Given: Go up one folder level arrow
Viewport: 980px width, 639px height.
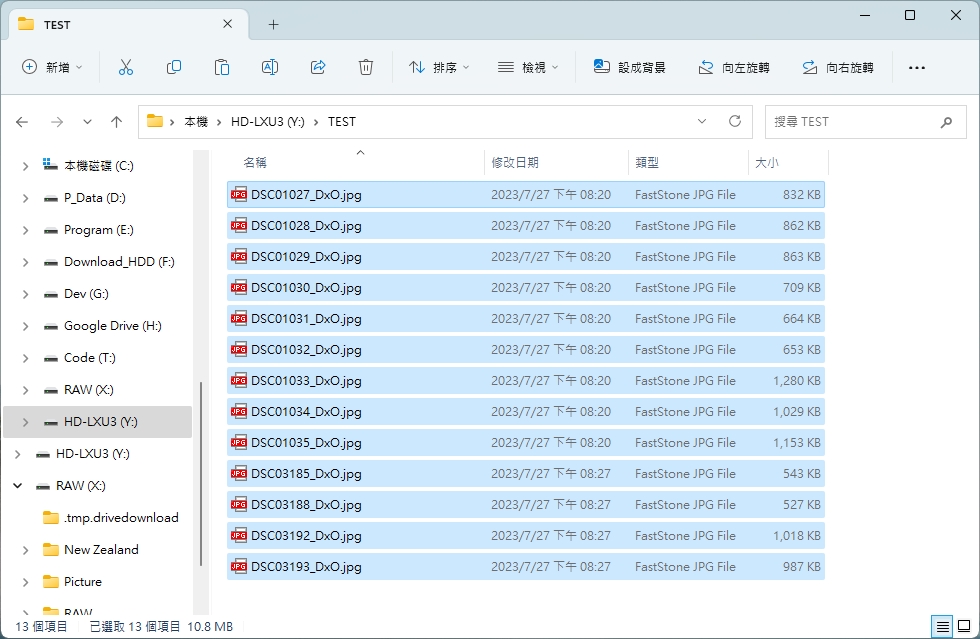Looking at the screenshot, I should [116, 121].
